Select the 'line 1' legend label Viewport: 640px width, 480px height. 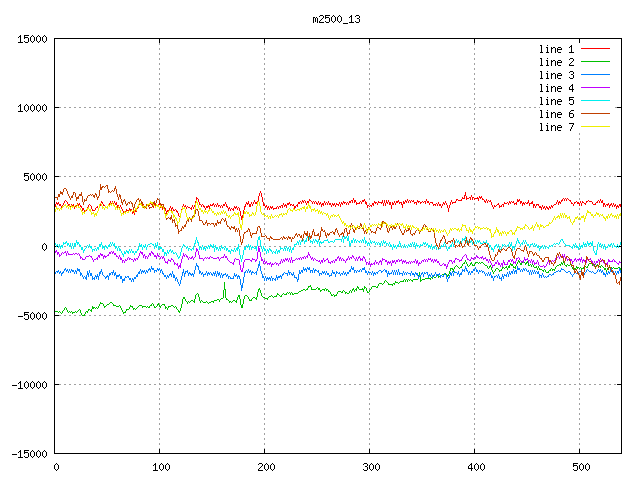[x=557, y=49]
